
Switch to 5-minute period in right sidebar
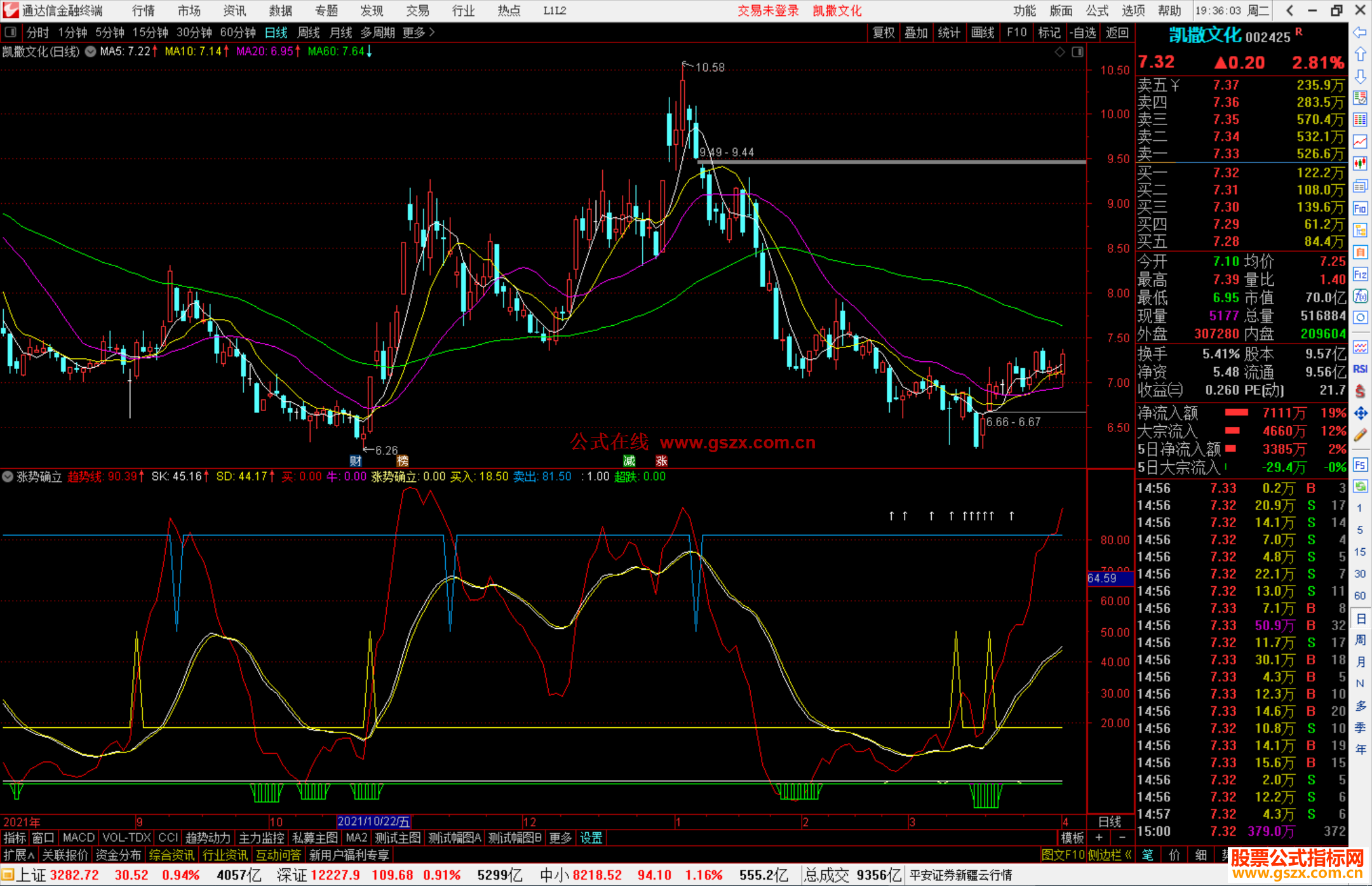pos(1360,530)
